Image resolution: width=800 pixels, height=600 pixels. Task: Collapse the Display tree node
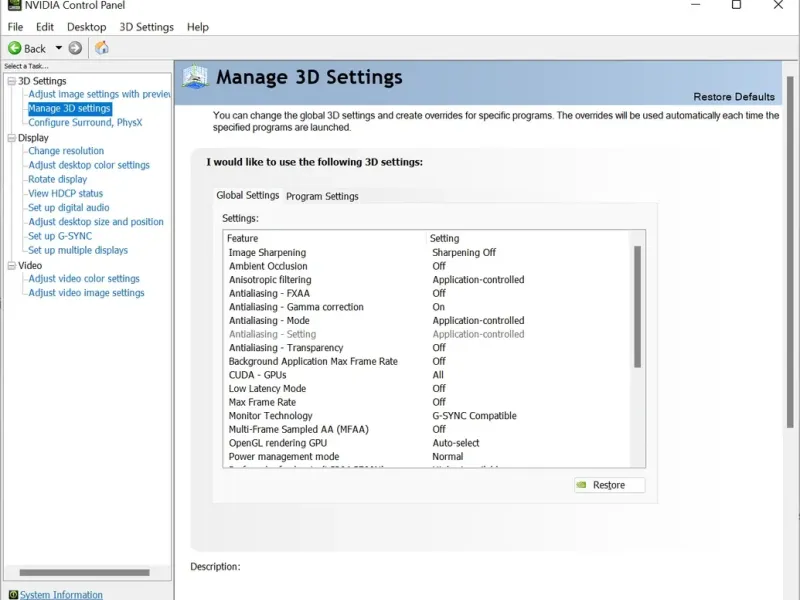tap(11, 138)
